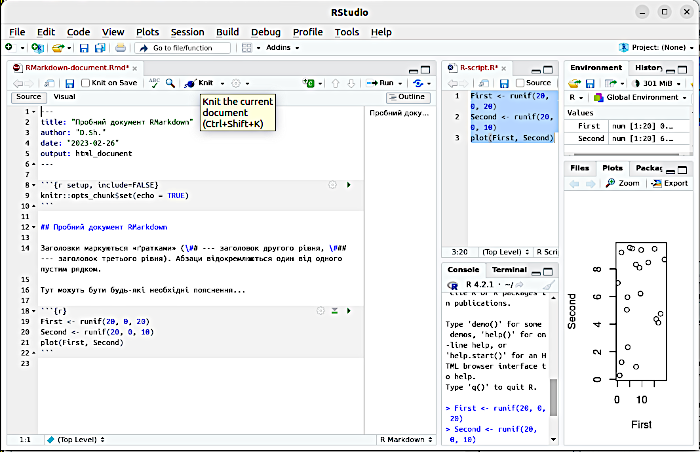The image size is (700, 452).
Task: Select the First variable row in Environment
Action: tap(629, 126)
